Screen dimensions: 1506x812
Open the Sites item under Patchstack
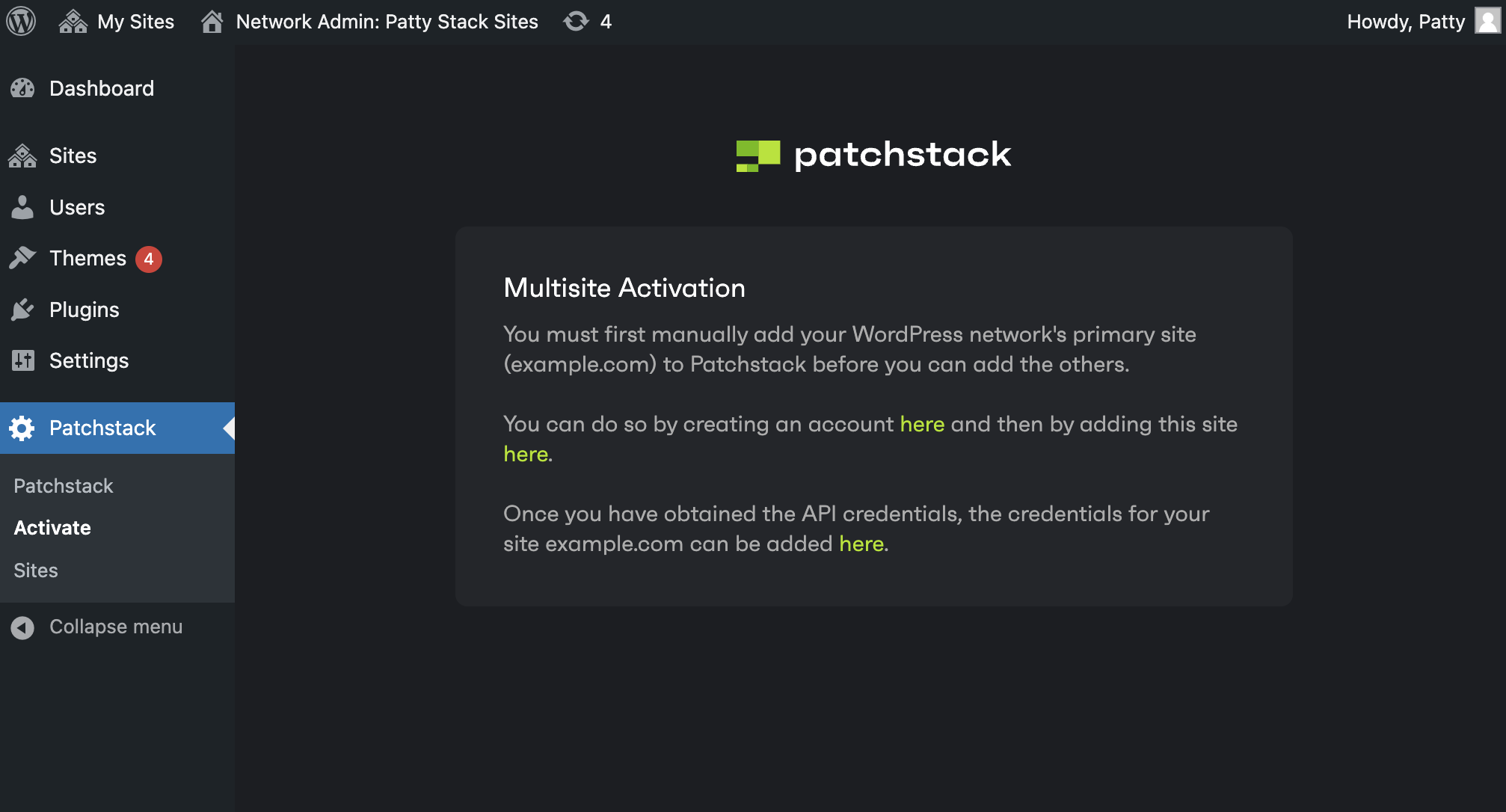[36, 570]
